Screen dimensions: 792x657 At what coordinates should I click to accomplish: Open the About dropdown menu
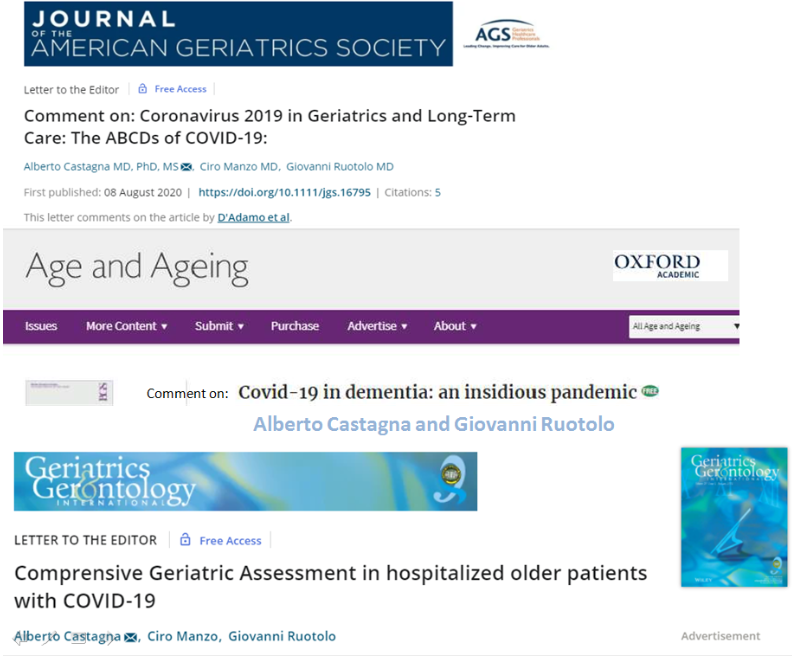pos(455,326)
